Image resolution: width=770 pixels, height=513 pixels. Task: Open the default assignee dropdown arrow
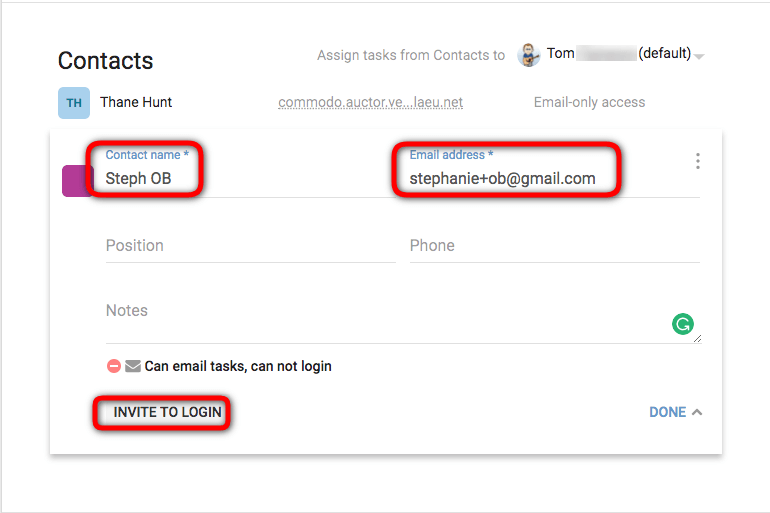coord(699,56)
